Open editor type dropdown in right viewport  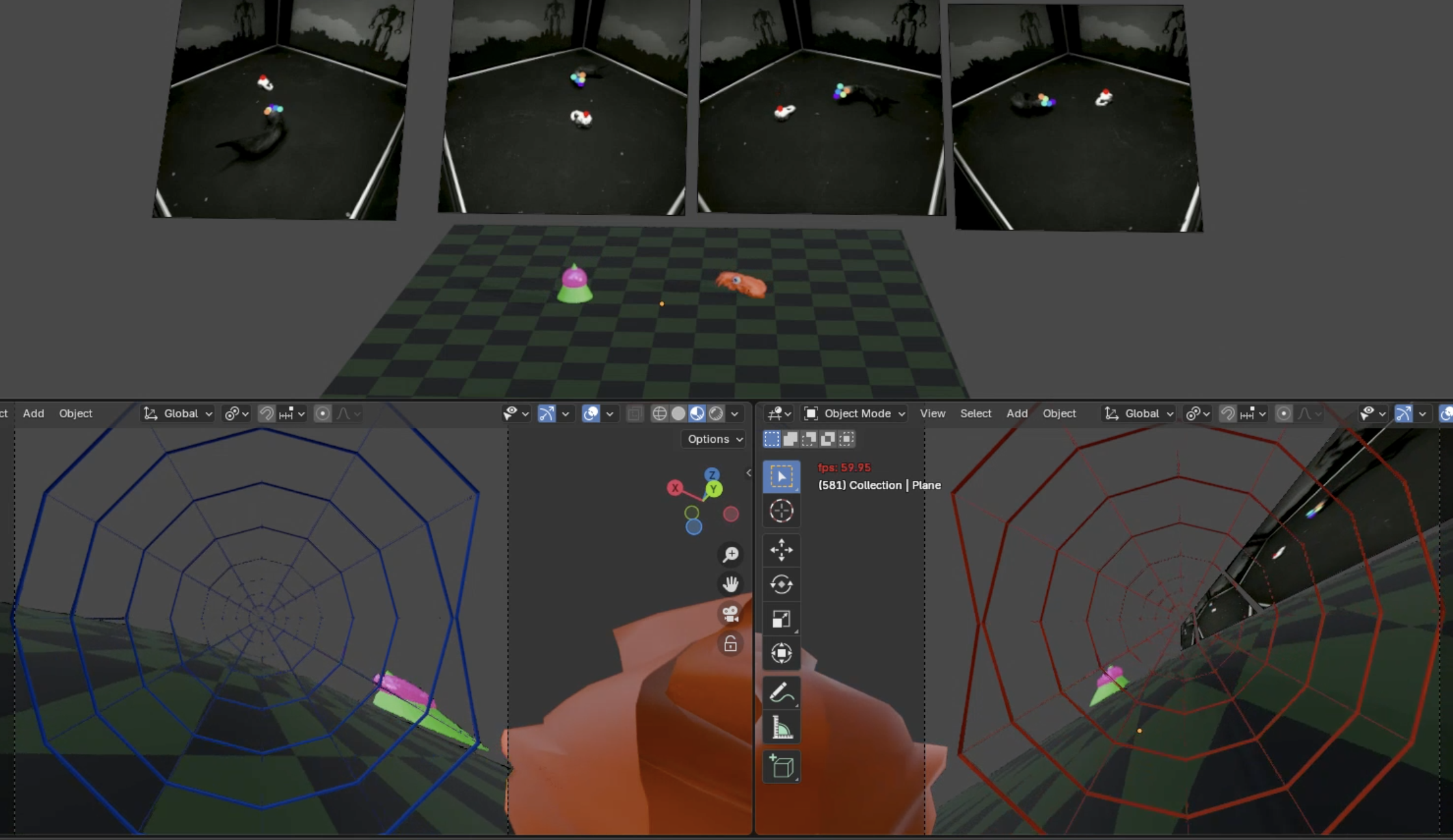(x=779, y=413)
